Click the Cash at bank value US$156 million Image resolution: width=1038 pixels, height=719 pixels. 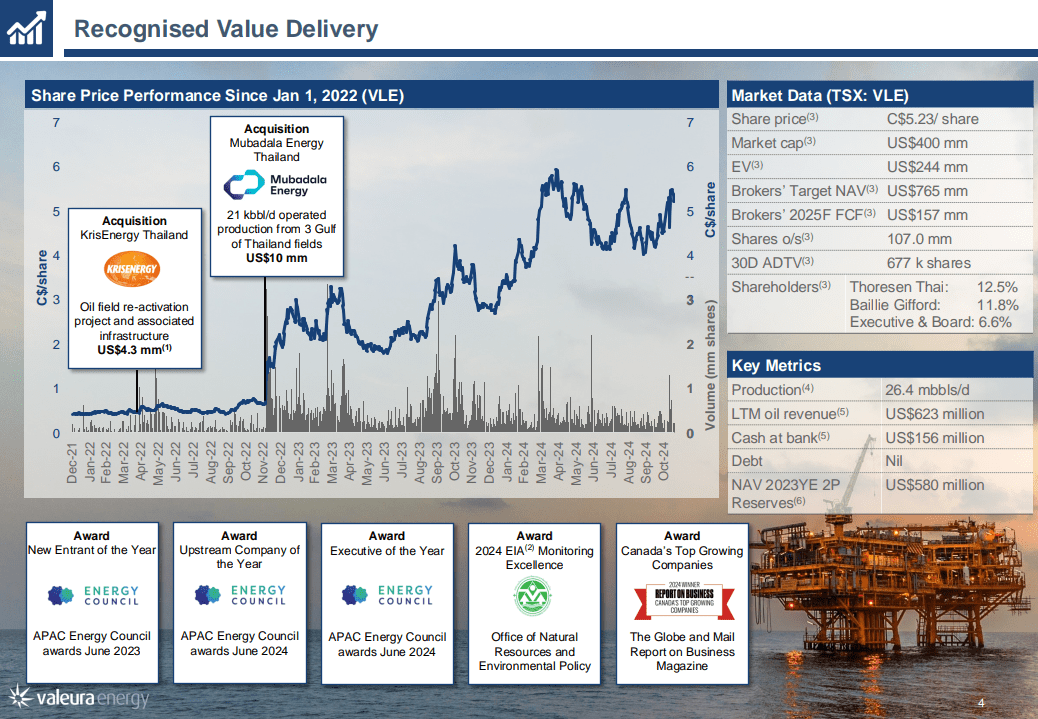[x=934, y=438]
